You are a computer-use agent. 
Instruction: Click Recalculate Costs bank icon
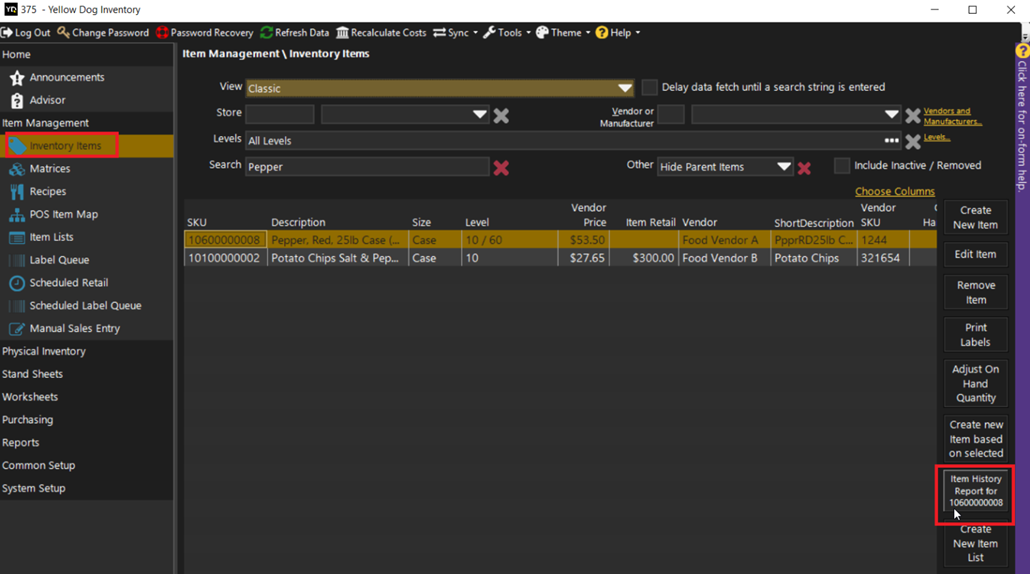pyautogui.click(x=342, y=33)
